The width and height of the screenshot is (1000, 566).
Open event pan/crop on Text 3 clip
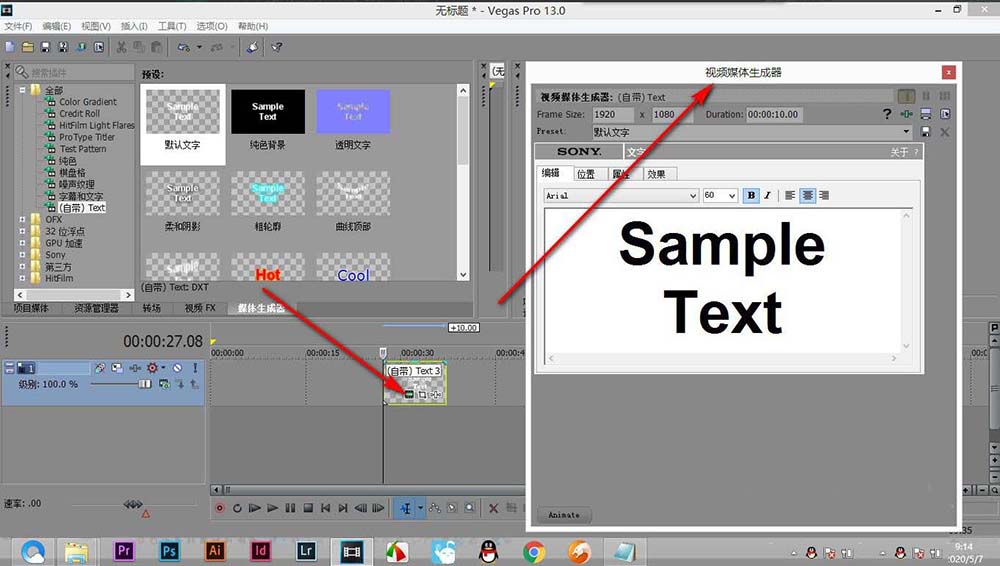(x=422, y=395)
